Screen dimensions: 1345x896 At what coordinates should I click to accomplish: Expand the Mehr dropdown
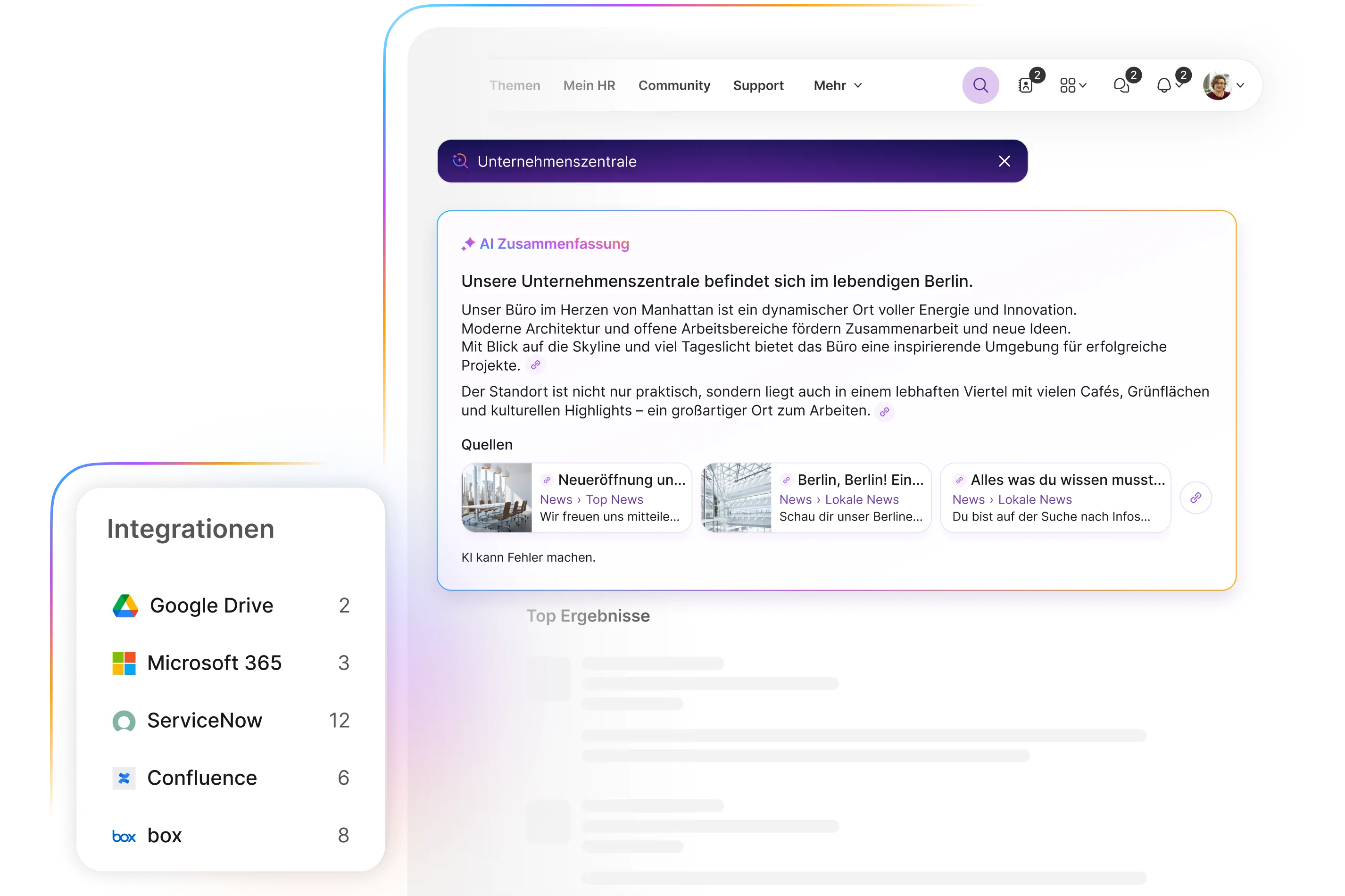(x=836, y=85)
